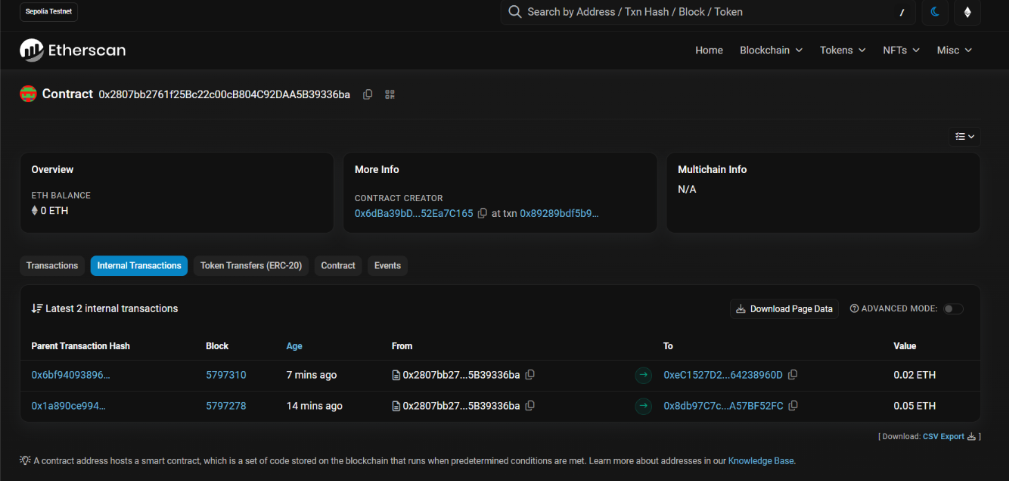The image size is (1009, 481).
Task: Open contract creator 0x6dBa39bD...52Ea7C165
Action: click(414, 213)
